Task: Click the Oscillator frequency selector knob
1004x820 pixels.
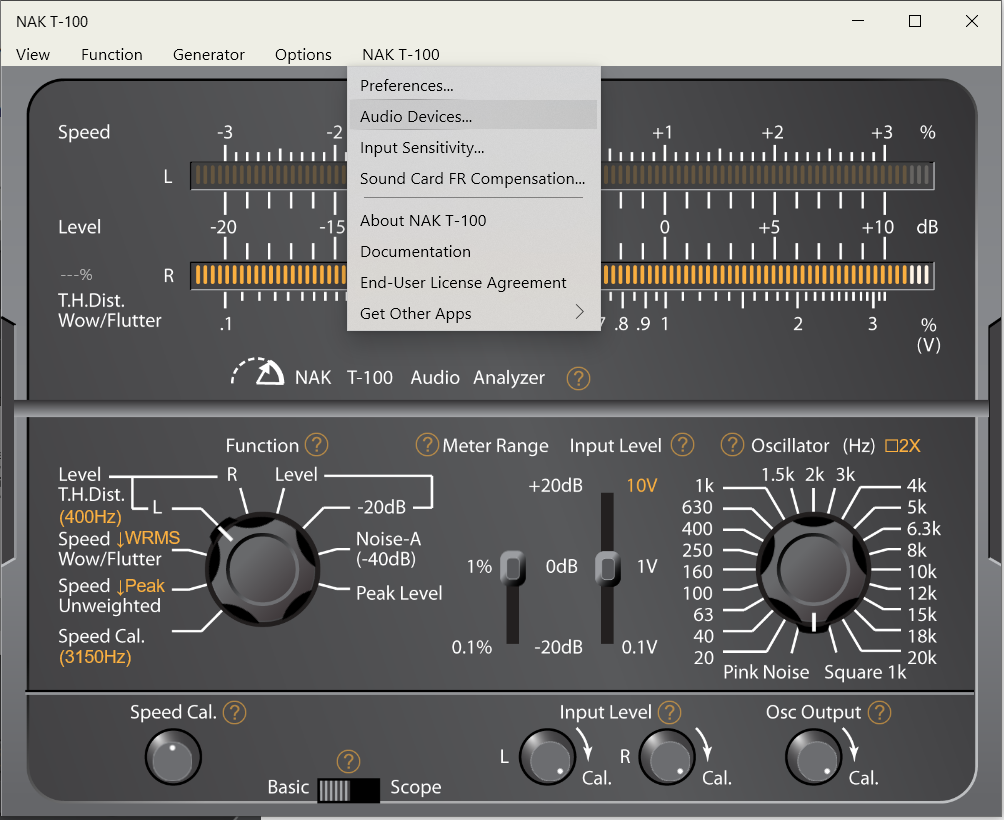Action: [x=812, y=568]
